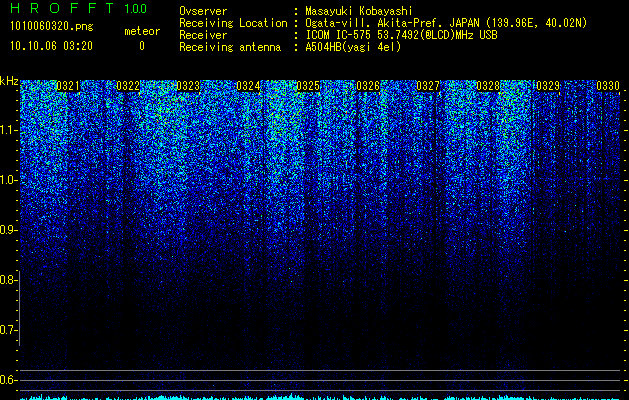629x400 pixels.
Task: Select the 0324 time marker
Action: coord(248,86)
